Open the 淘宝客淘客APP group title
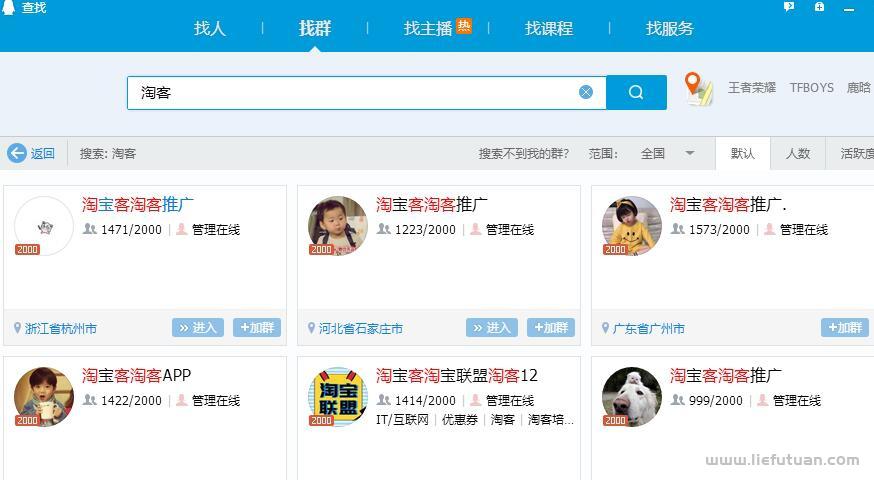Viewport: 874px width, 480px height. point(137,375)
